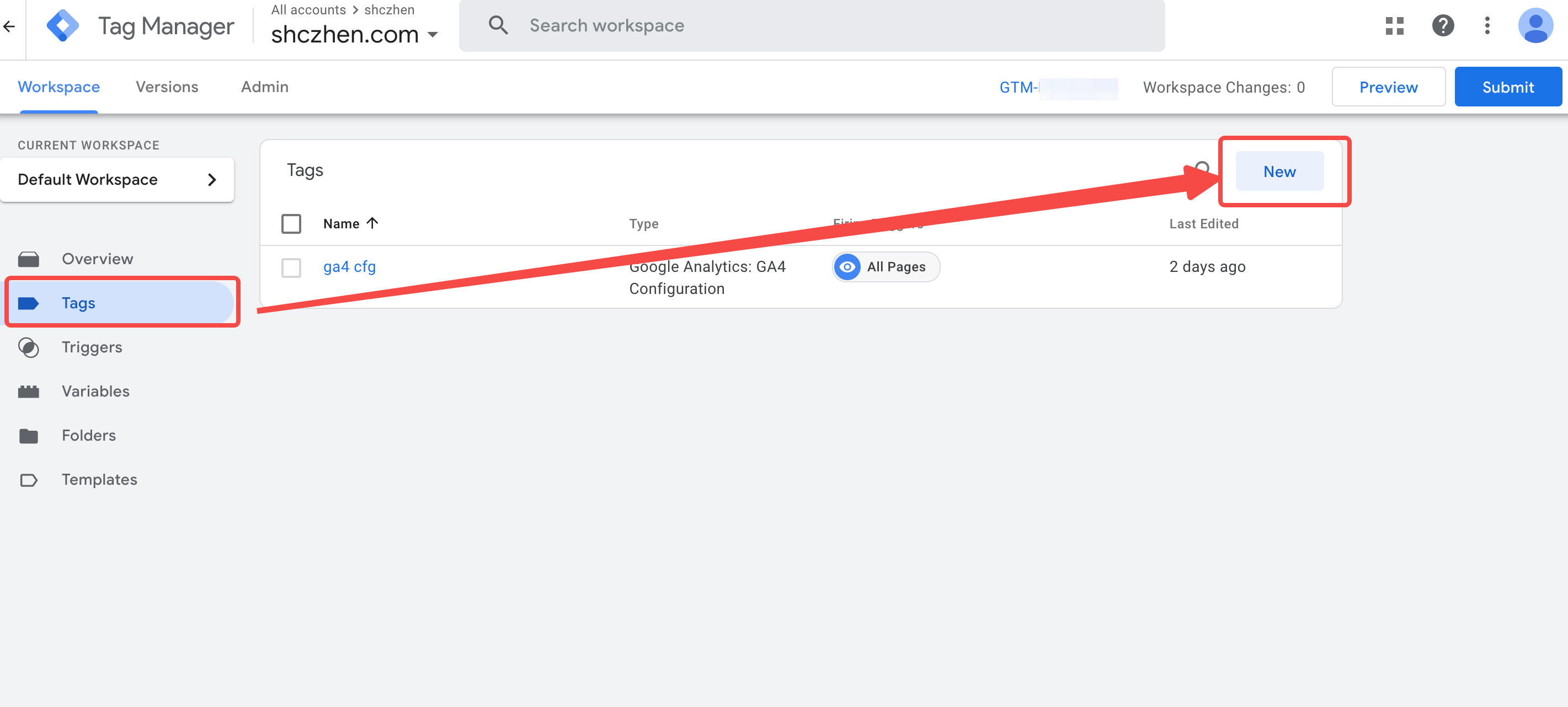Click the New tag button
Image resolution: width=1568 pixels, height=707 pixels.
1279,171
